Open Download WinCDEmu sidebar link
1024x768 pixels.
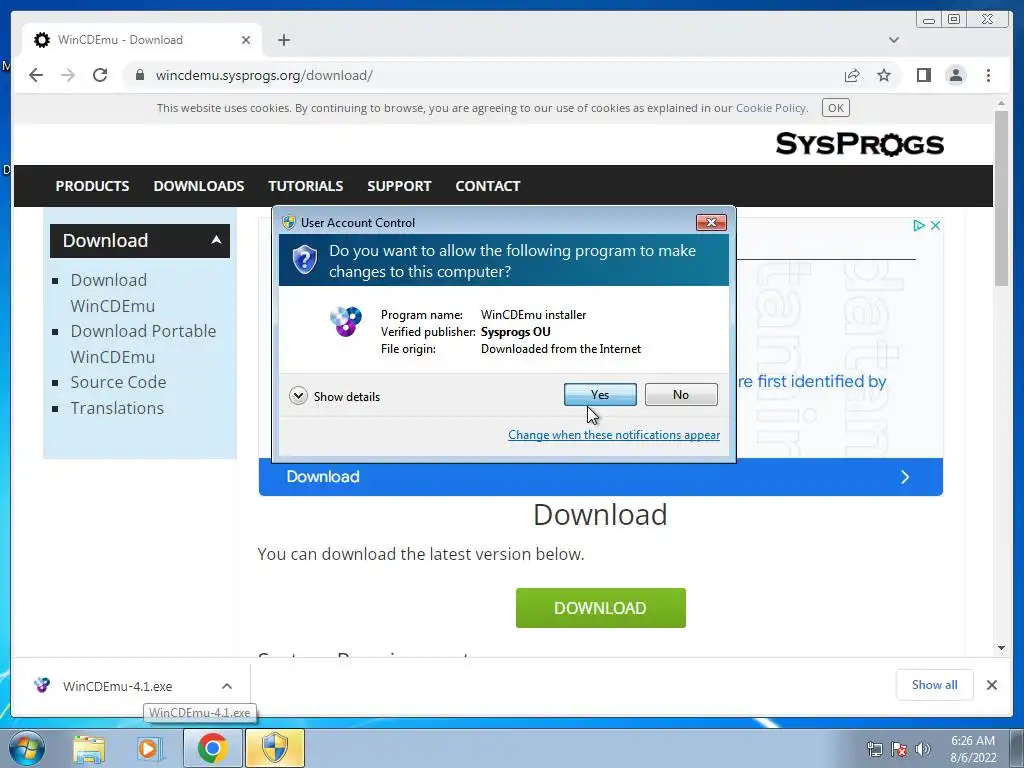point(113,293)
